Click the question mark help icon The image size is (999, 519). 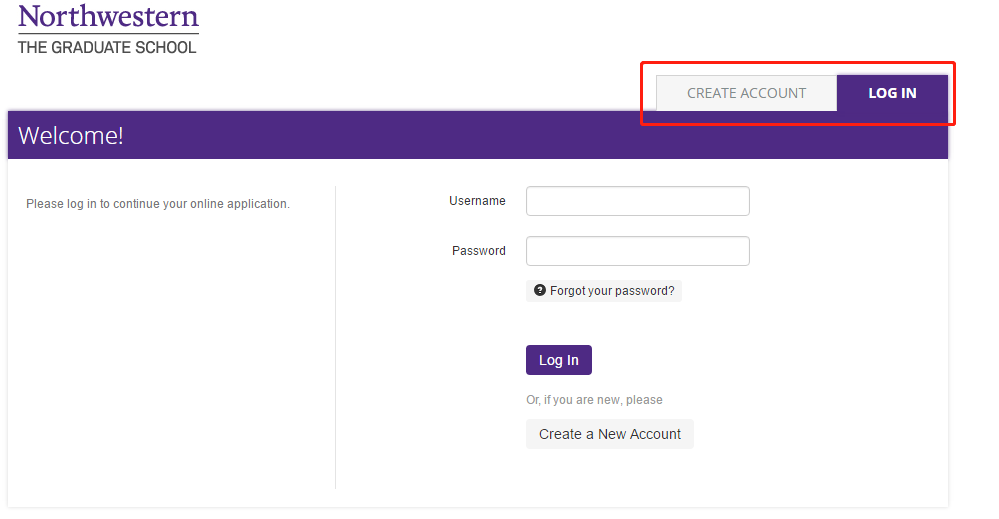[x=540, y=290]
